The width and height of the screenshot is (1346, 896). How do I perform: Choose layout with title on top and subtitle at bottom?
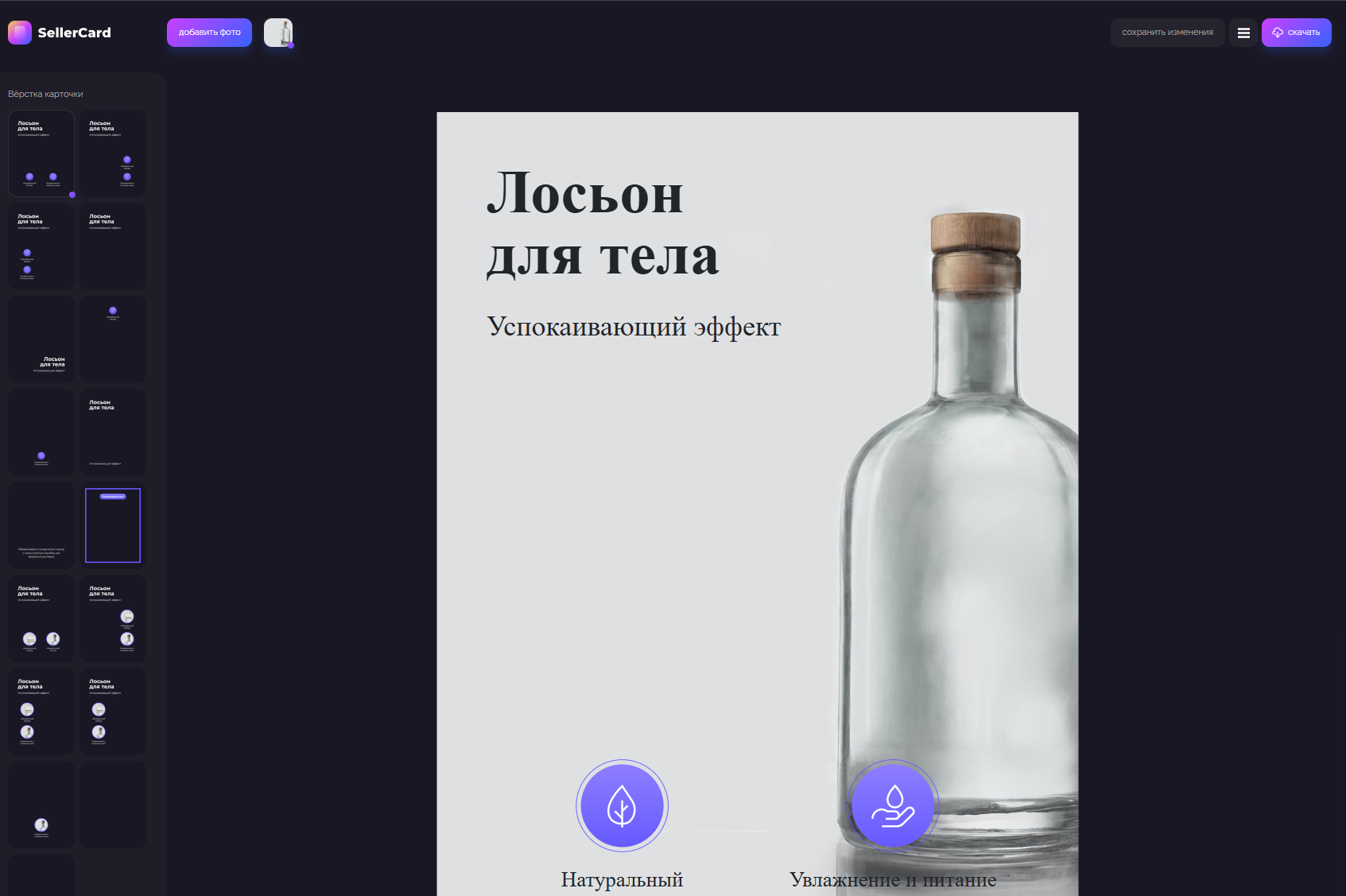click(x=113, y=432)
